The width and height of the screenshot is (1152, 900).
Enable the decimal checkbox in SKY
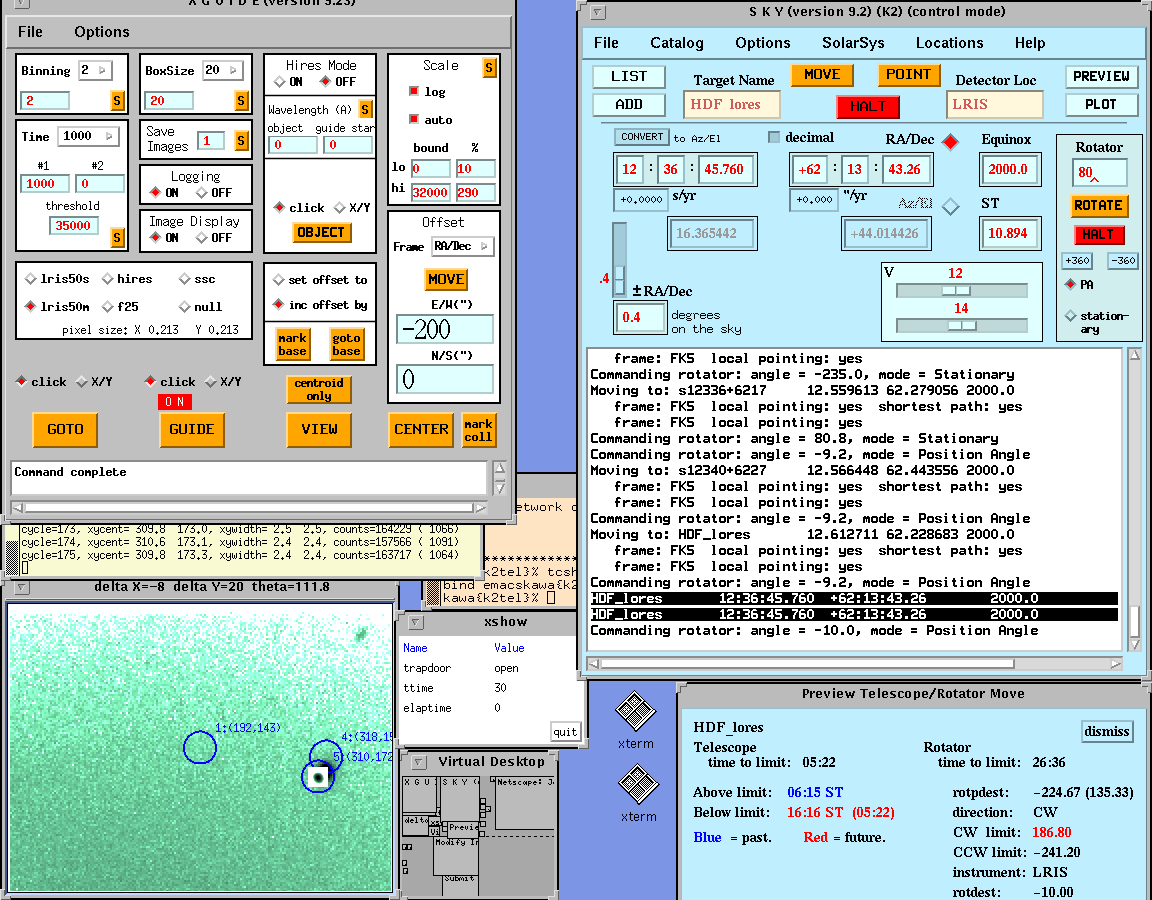click(x=774, y=137)
